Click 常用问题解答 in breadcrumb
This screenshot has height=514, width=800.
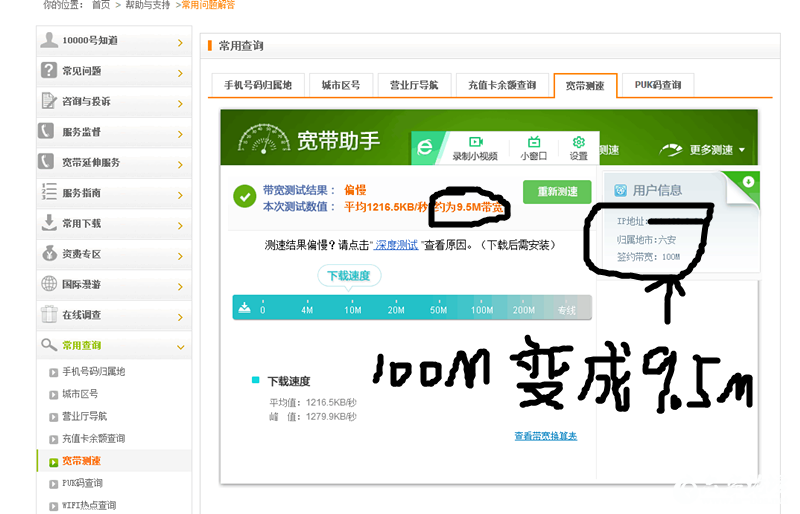[208, 5]
